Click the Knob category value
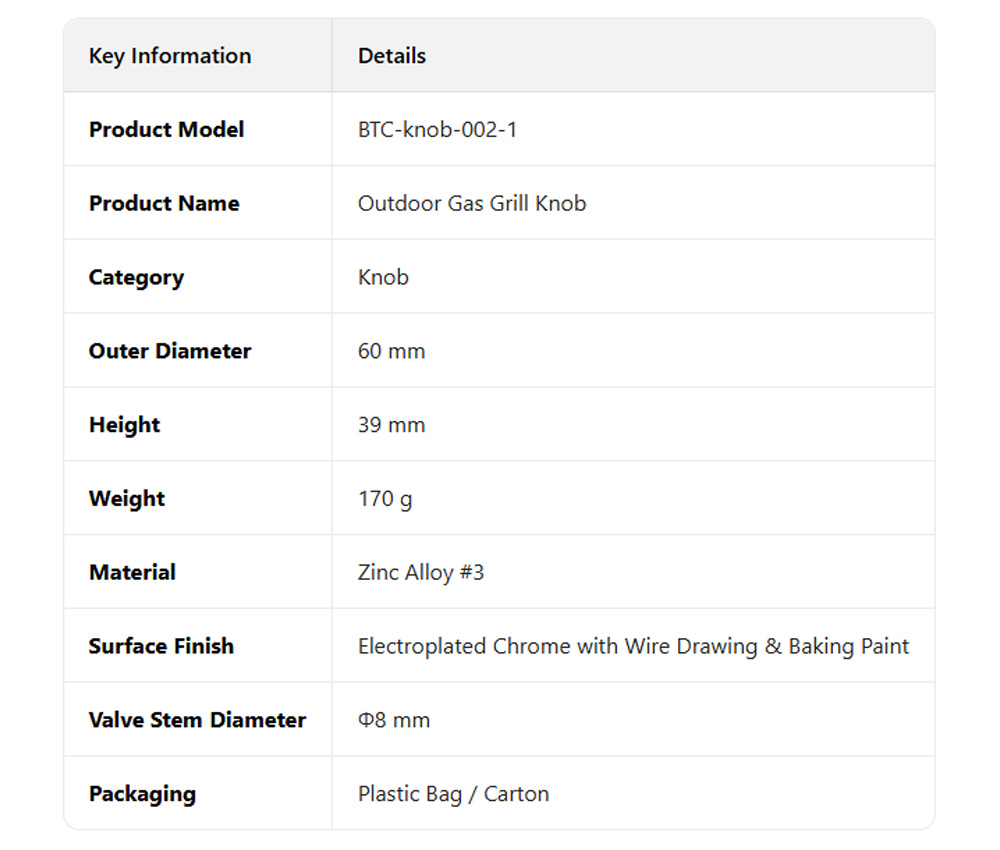The width and height of the screenshot is (1000, 850). pyautogui.click(x=383, y=278)
